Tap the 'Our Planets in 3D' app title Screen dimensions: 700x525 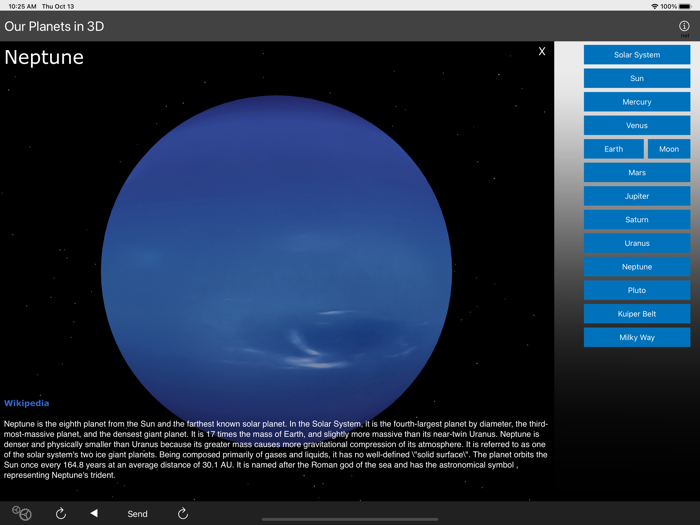coord(54,26)
